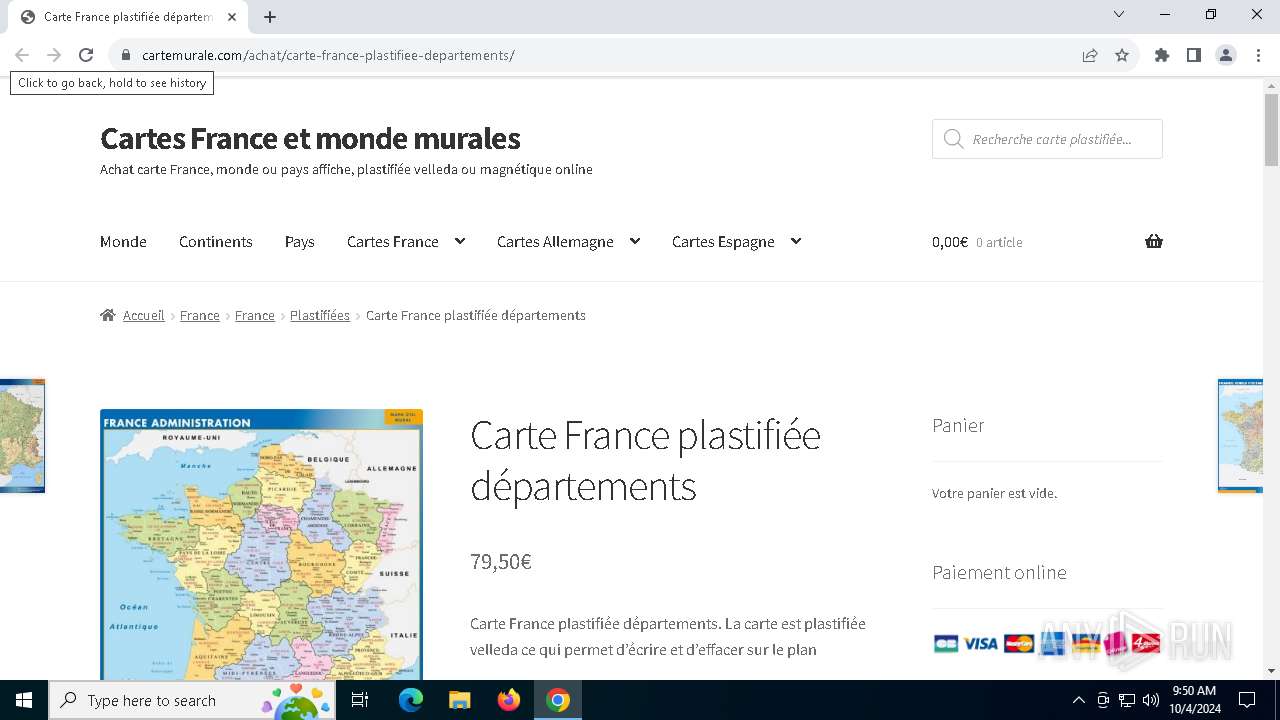Open Task View from the taskbar

360,700
